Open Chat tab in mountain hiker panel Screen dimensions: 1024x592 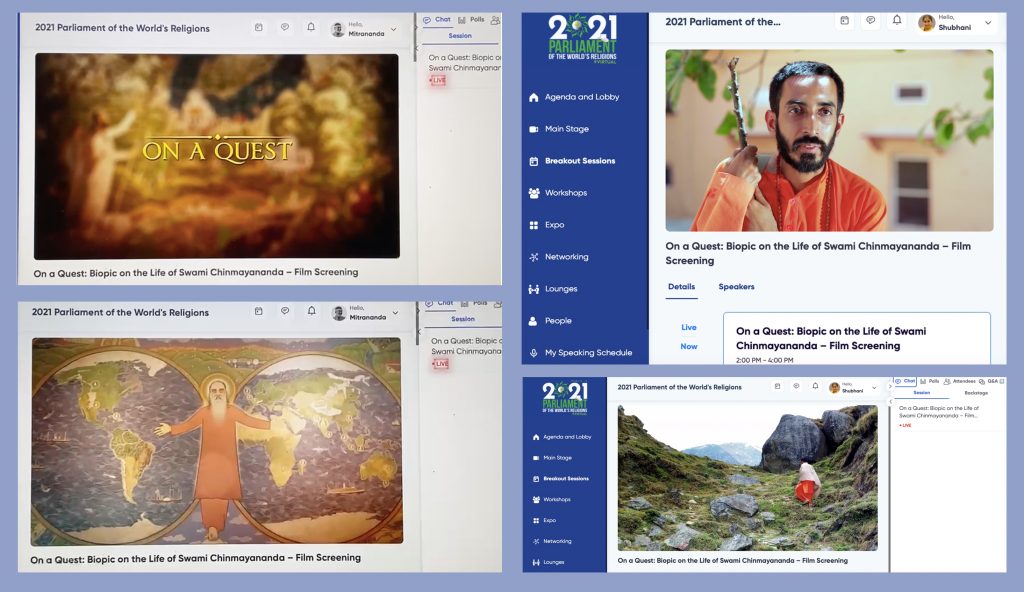coord(905,381)
